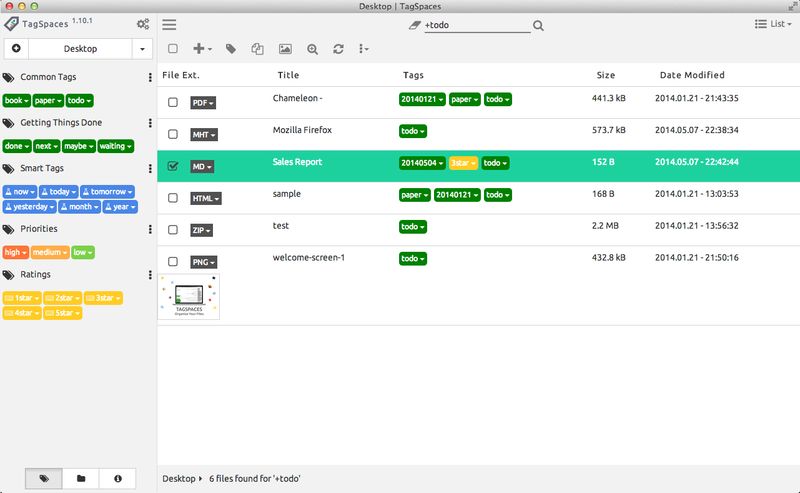
Task: Toggle the left sidebar hamburger menu
Action: point(169,24)
